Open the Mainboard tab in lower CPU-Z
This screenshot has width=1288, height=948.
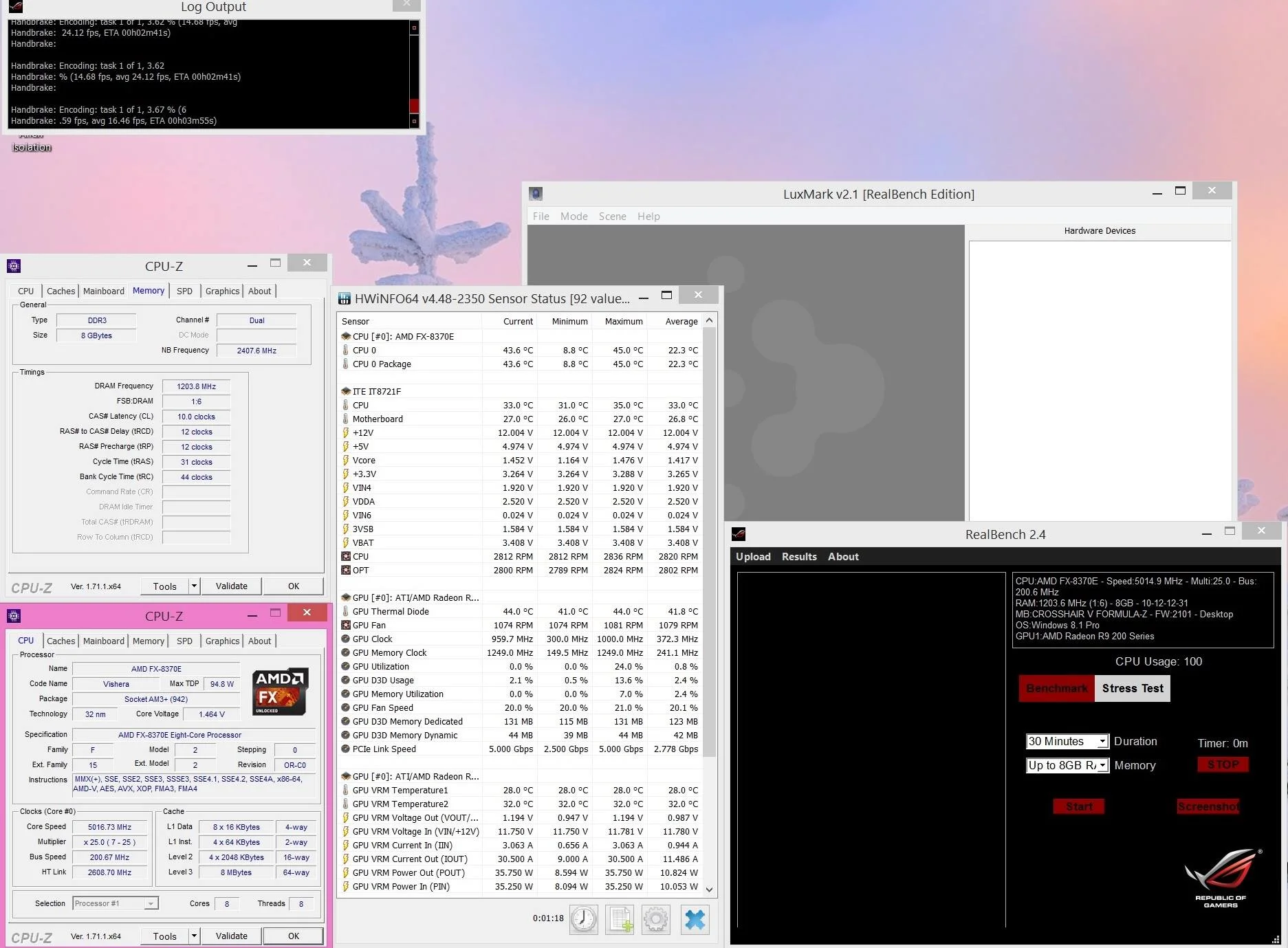tap(104, 641)
